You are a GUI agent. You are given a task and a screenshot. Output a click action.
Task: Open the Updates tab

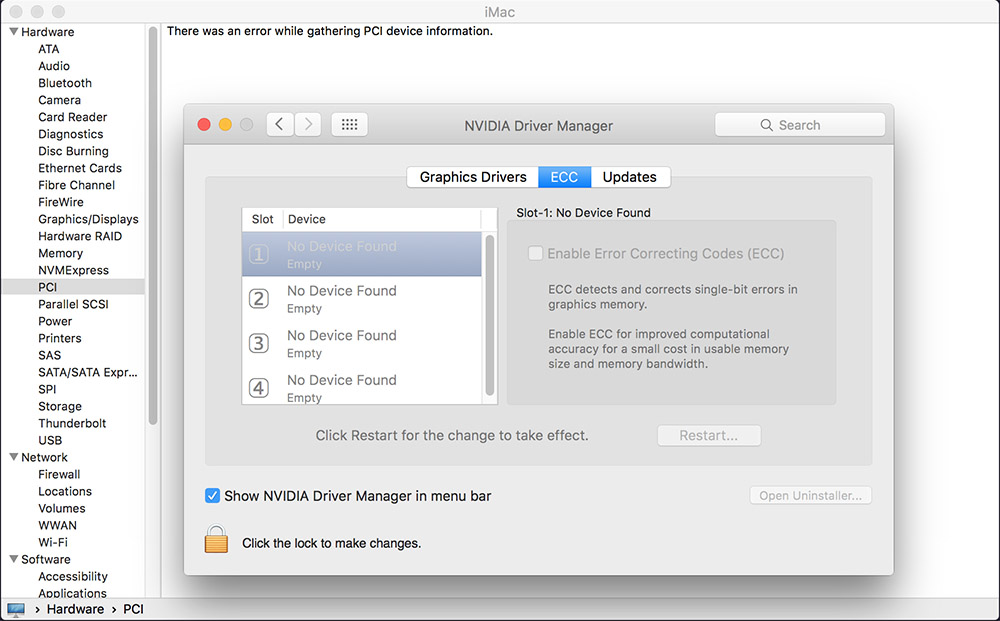pos(630,177)
